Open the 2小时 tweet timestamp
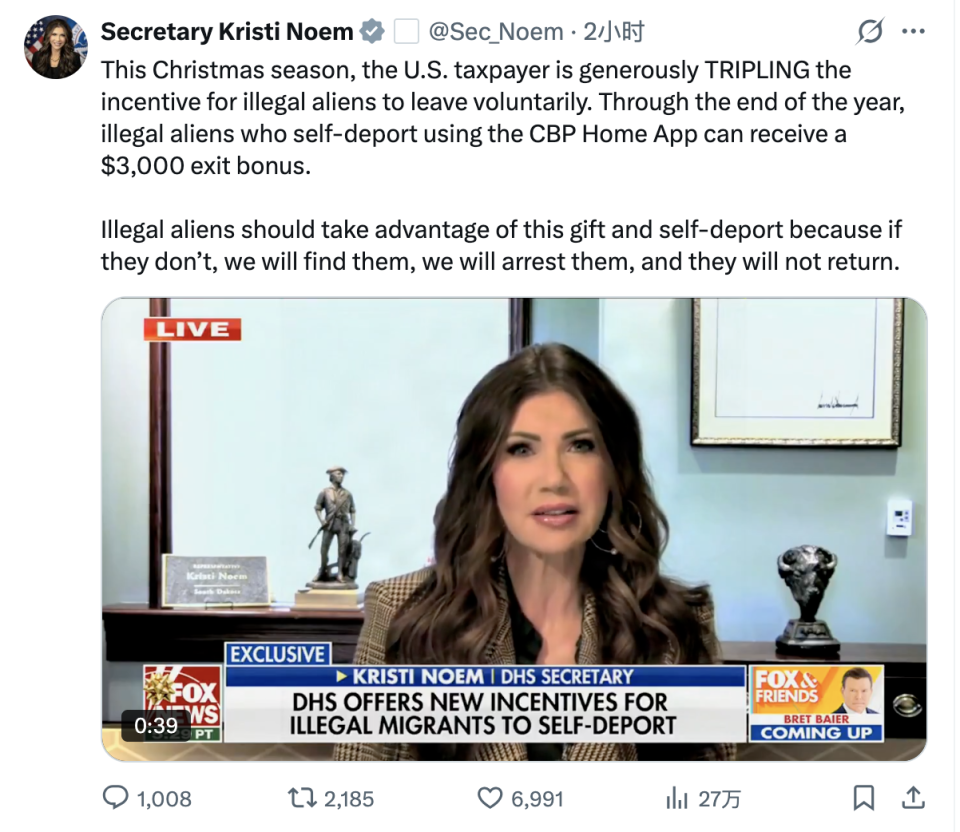960x832 pixels. (613, 31)
